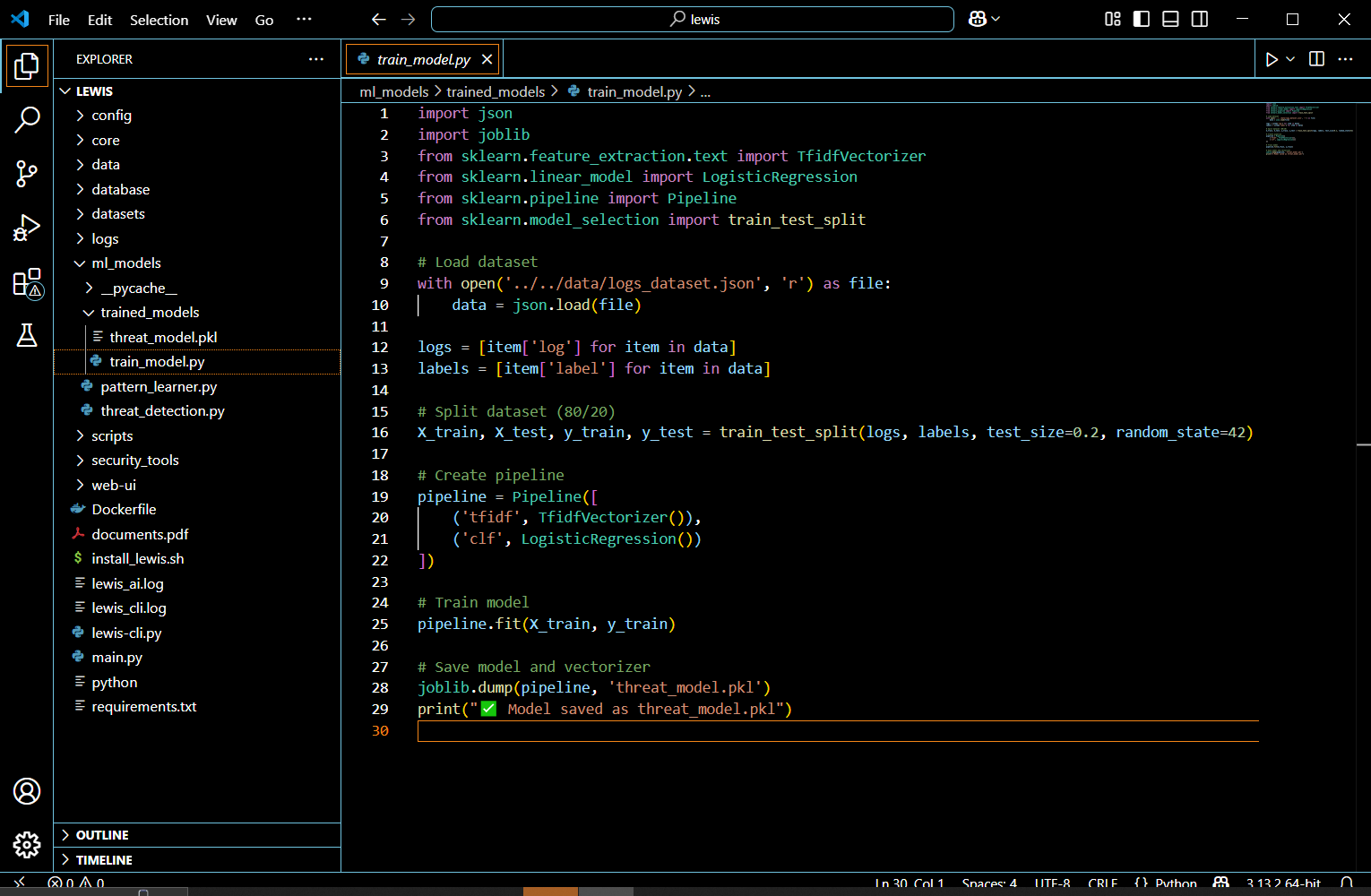1371x896 pixels.
Task: Open the Selection menu
Action: [x=159, y=20]
